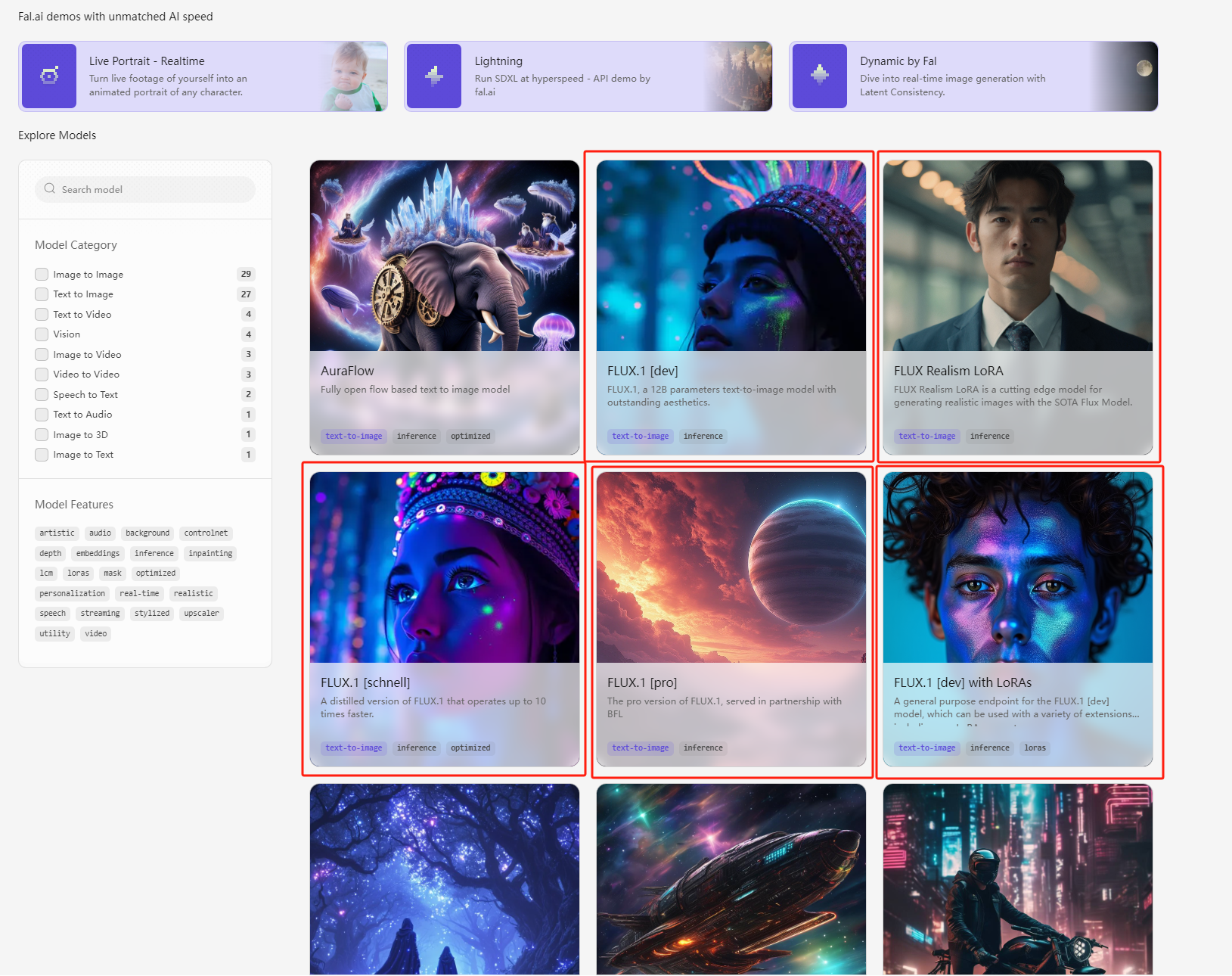The image size is (1232, 976).
Task: Open the Live Portrait - Realtime demo
Action: click(203, 76)
